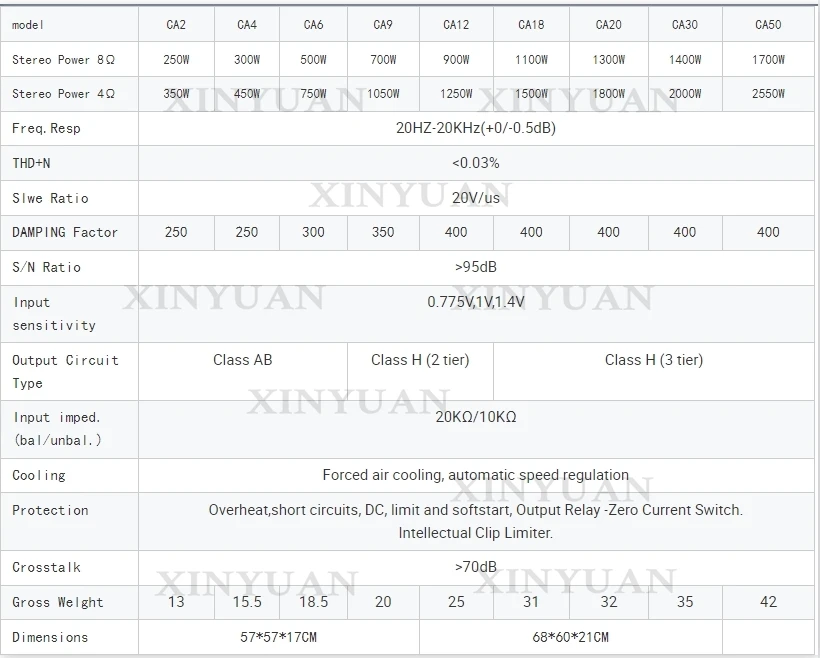
Task: Select the 450W 4Ω power value
Action: (x=247, y=94)
